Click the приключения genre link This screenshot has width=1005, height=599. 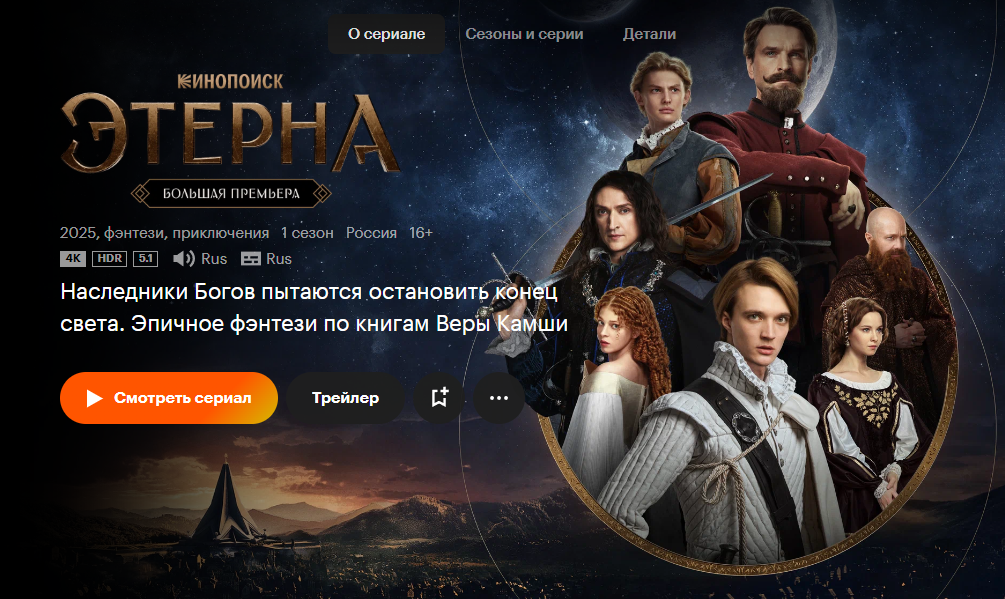click(220, 233)
